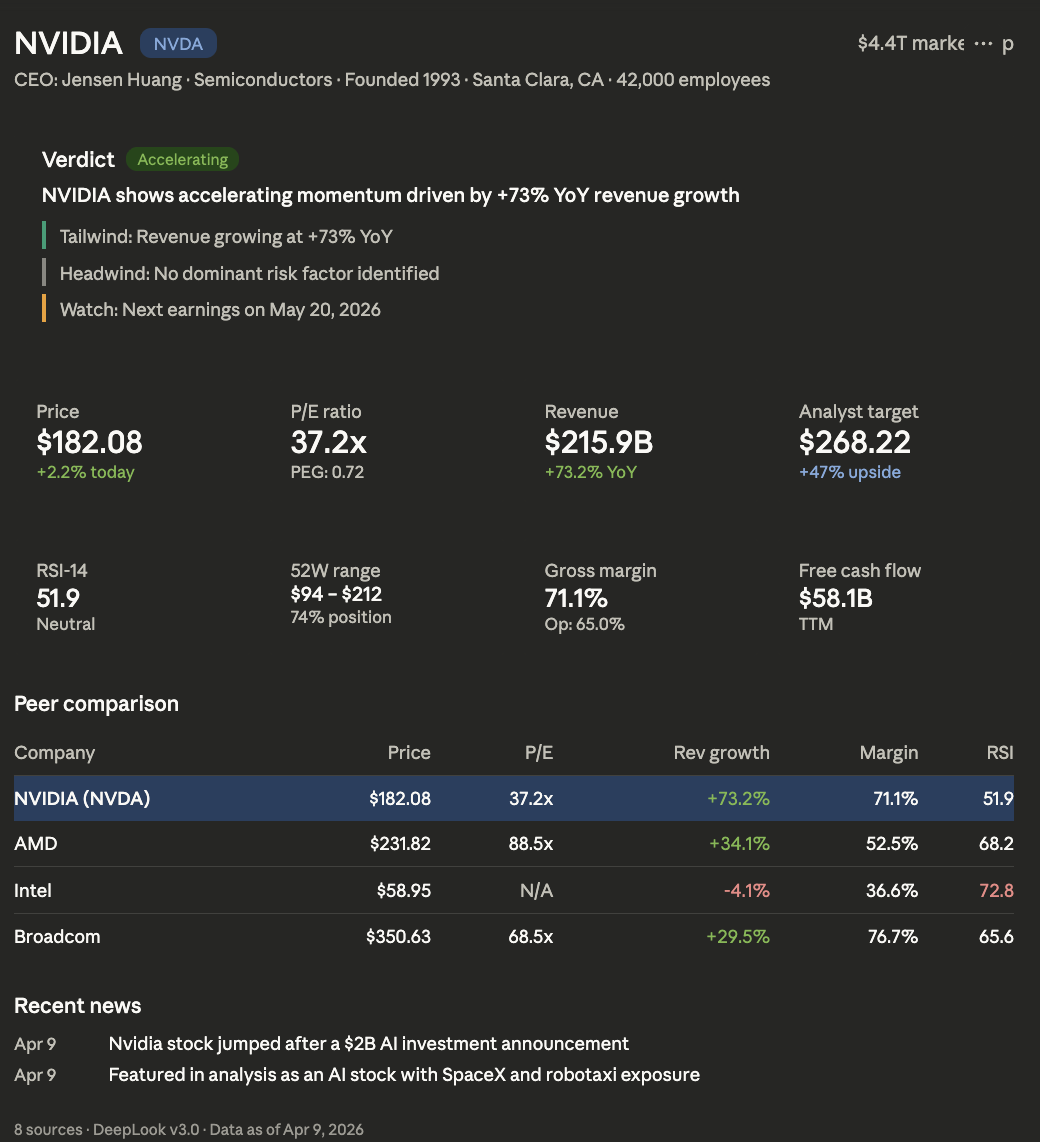Open the overflow menu next to market cap
The image size is (1040, 1142).
(x=983, y=43)
